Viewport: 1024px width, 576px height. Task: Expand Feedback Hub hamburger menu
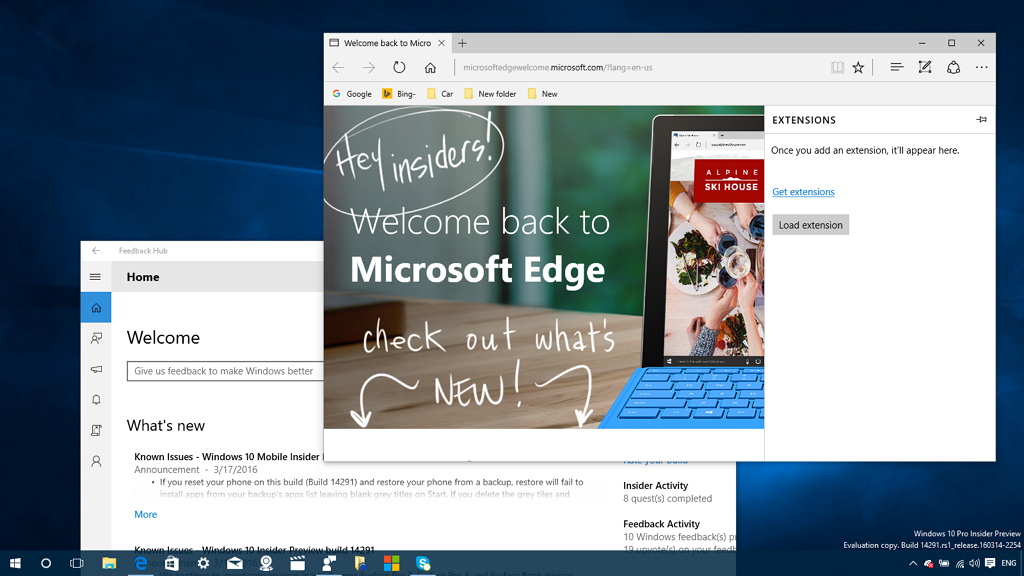click(95, 277)
